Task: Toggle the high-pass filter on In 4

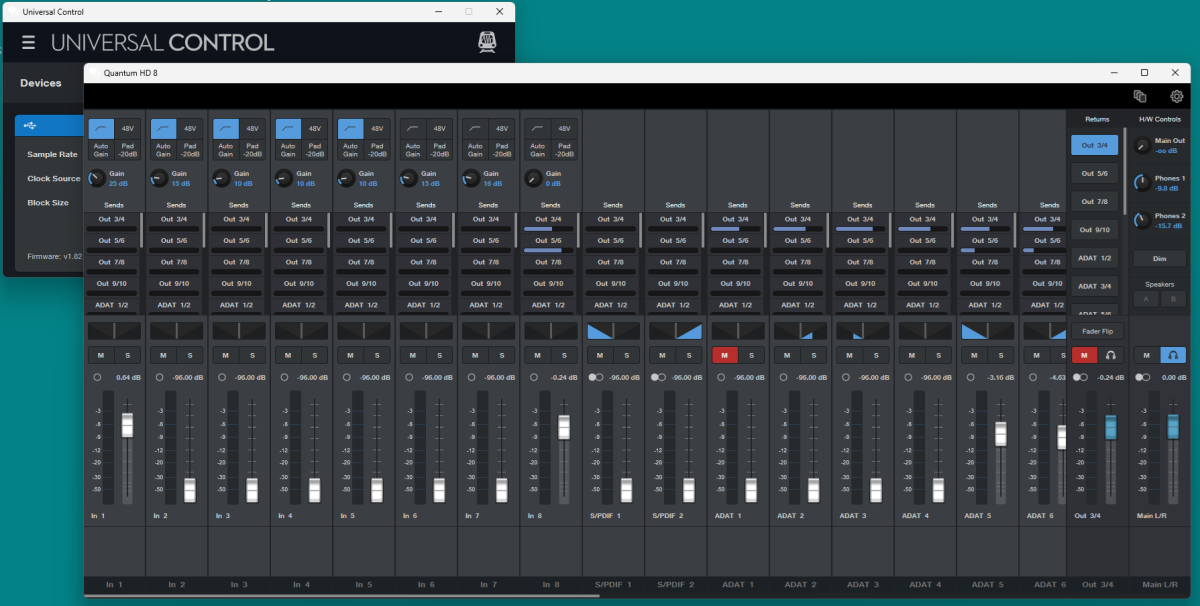Action: tap(288, 129)
